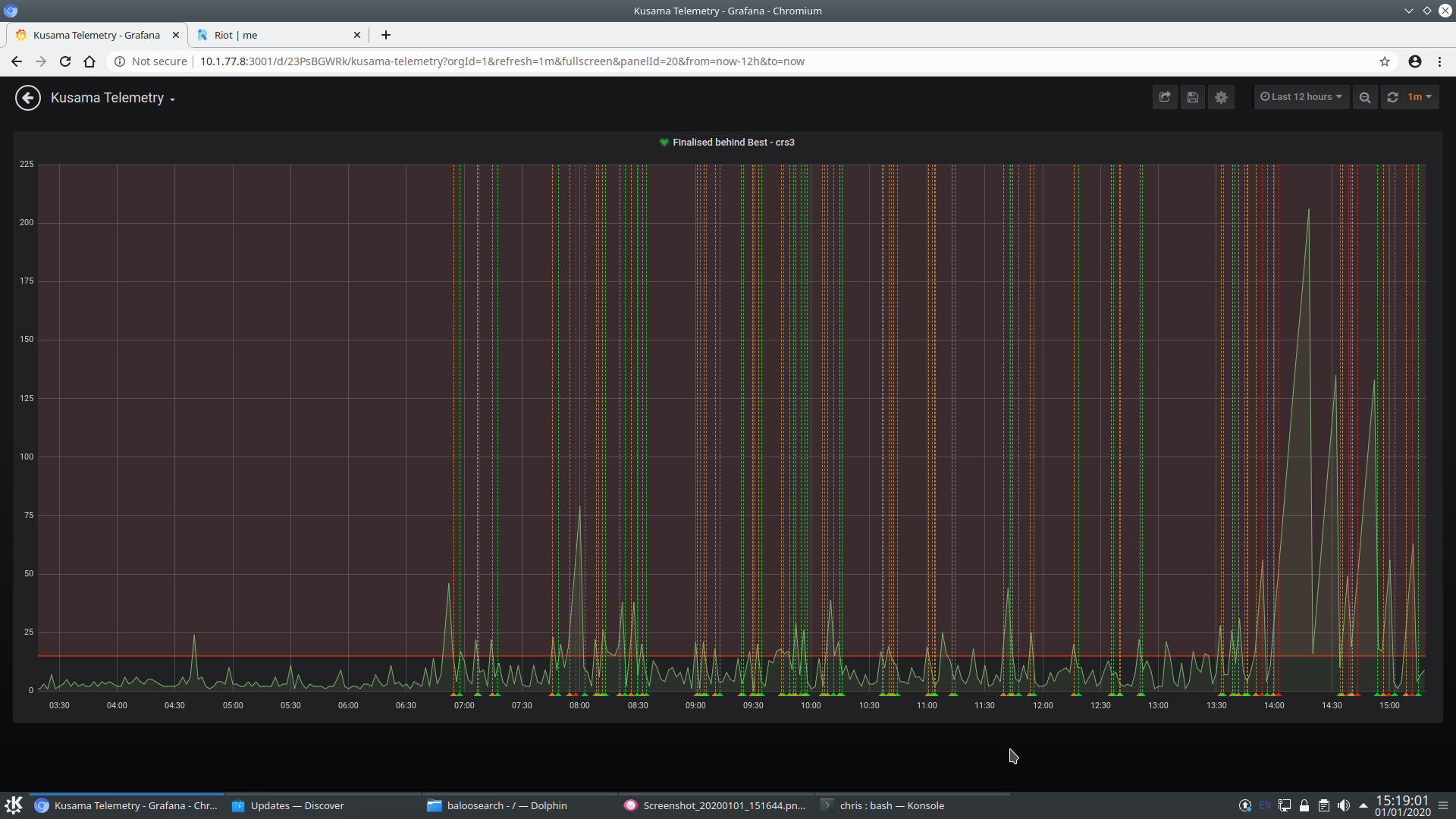
Task: Open the Last 12 hours time picker
Action: [x=1301, y=97]
